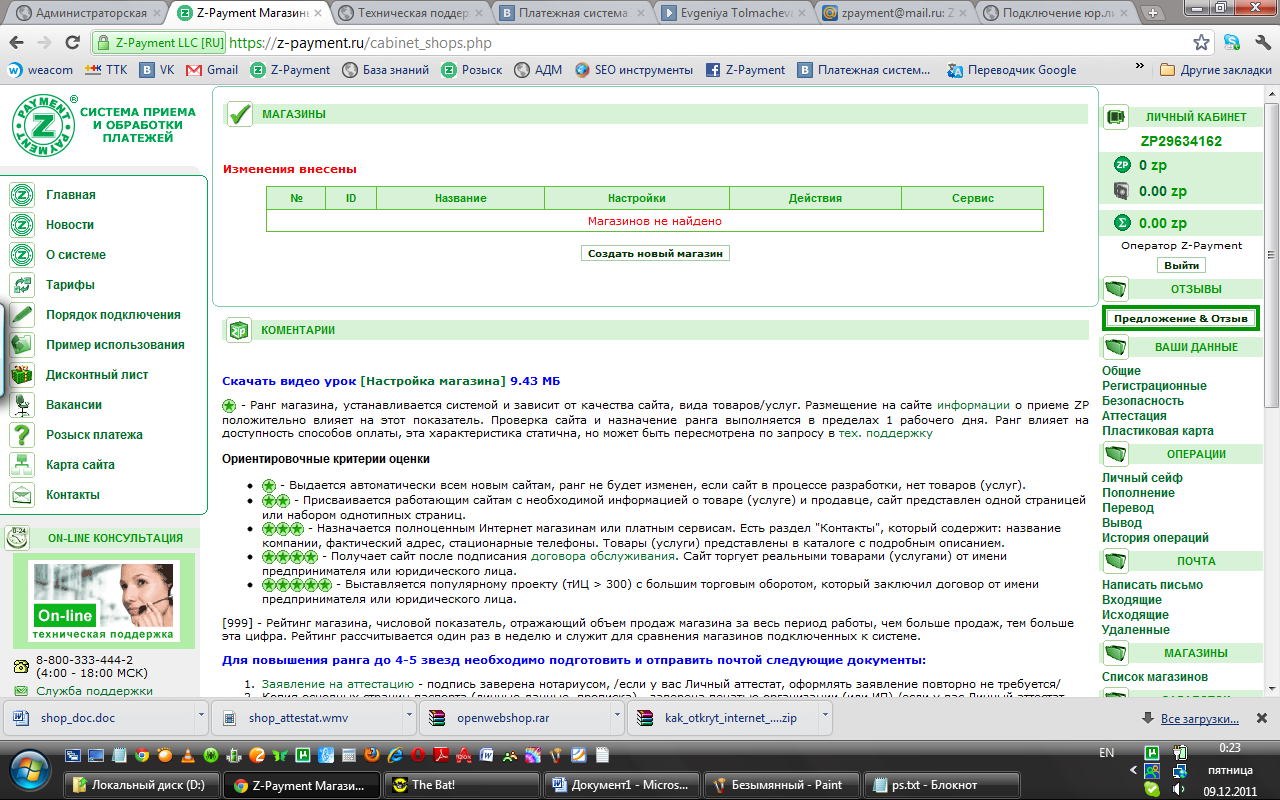Click the Тарифы sidebar icon
The image size is (1280, 800).
pyautogui.click(x=22, y=285)
